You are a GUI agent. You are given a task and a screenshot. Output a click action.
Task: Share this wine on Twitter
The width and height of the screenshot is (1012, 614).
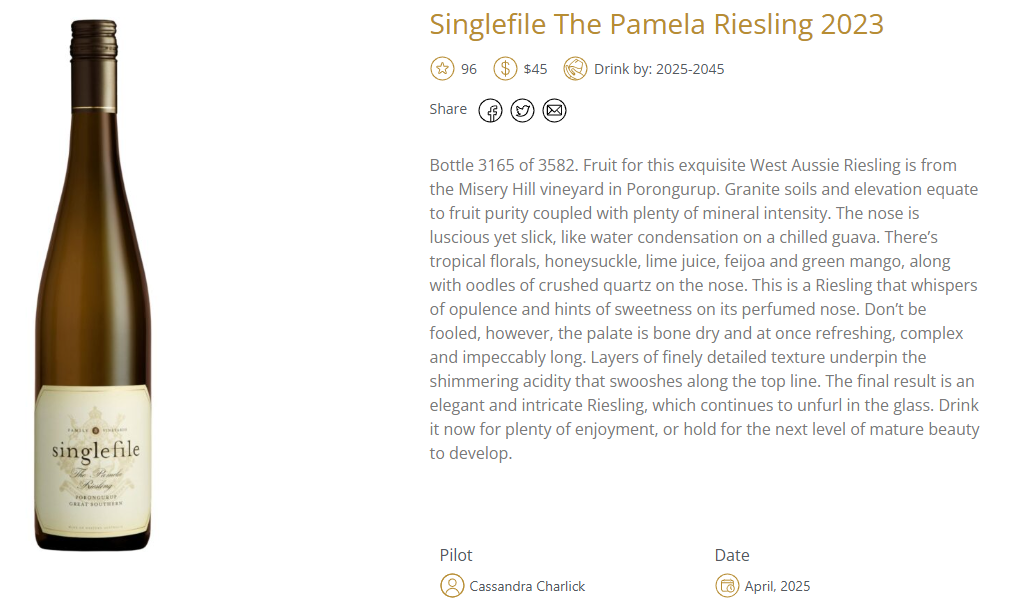click(x=522, y=111)
